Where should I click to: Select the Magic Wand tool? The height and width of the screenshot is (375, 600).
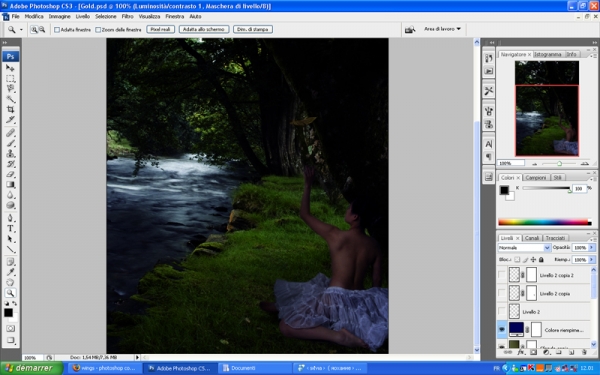[x=10, y=99]
